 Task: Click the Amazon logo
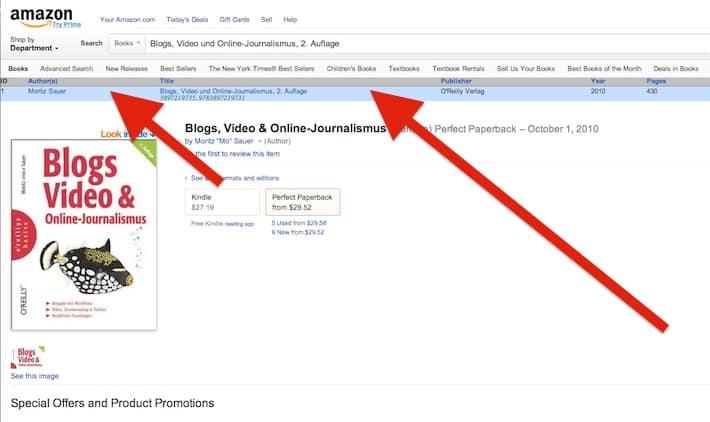(34, 17)
